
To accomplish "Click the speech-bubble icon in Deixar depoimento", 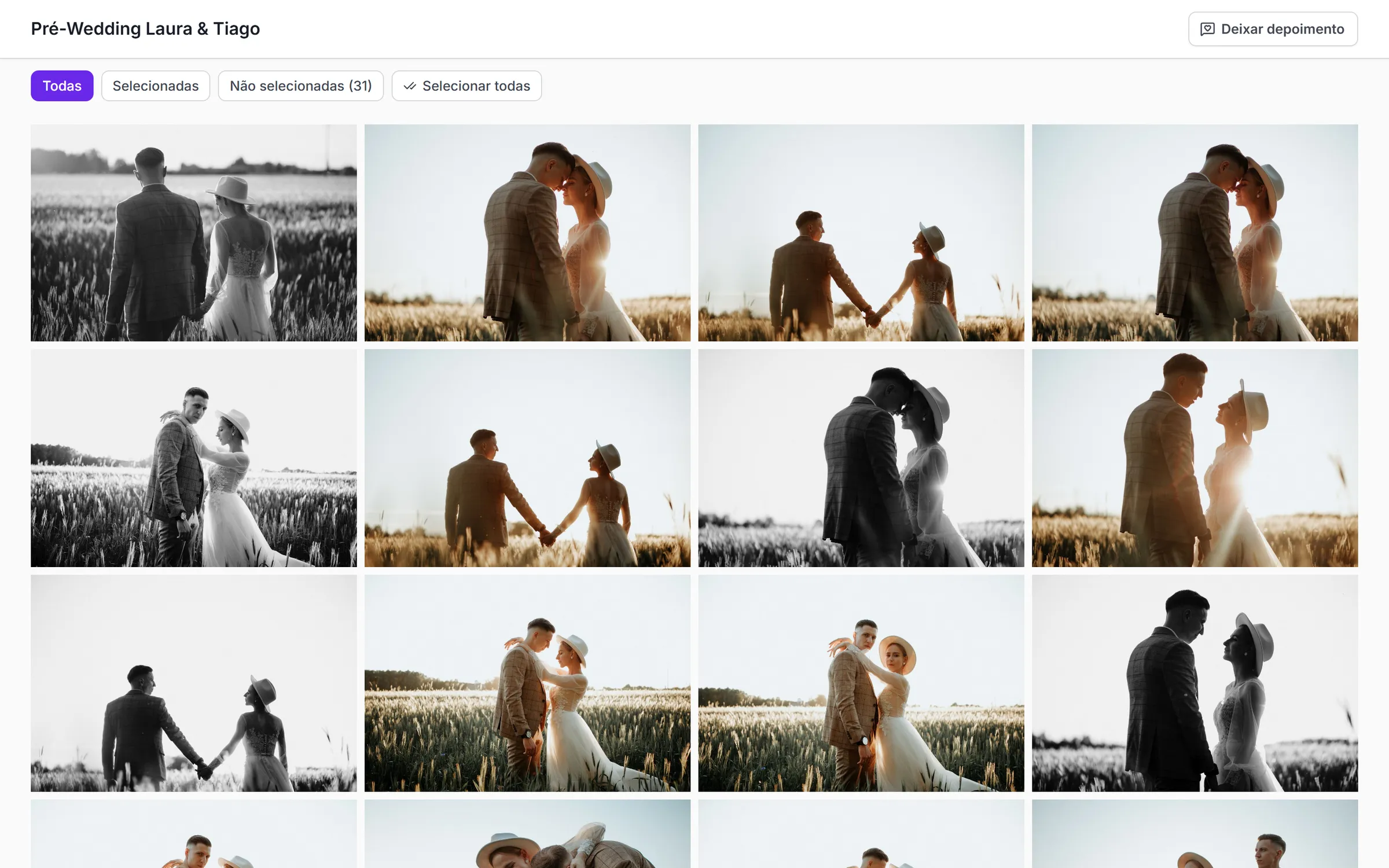I will pyautogui.click(x=1207, y=29).
